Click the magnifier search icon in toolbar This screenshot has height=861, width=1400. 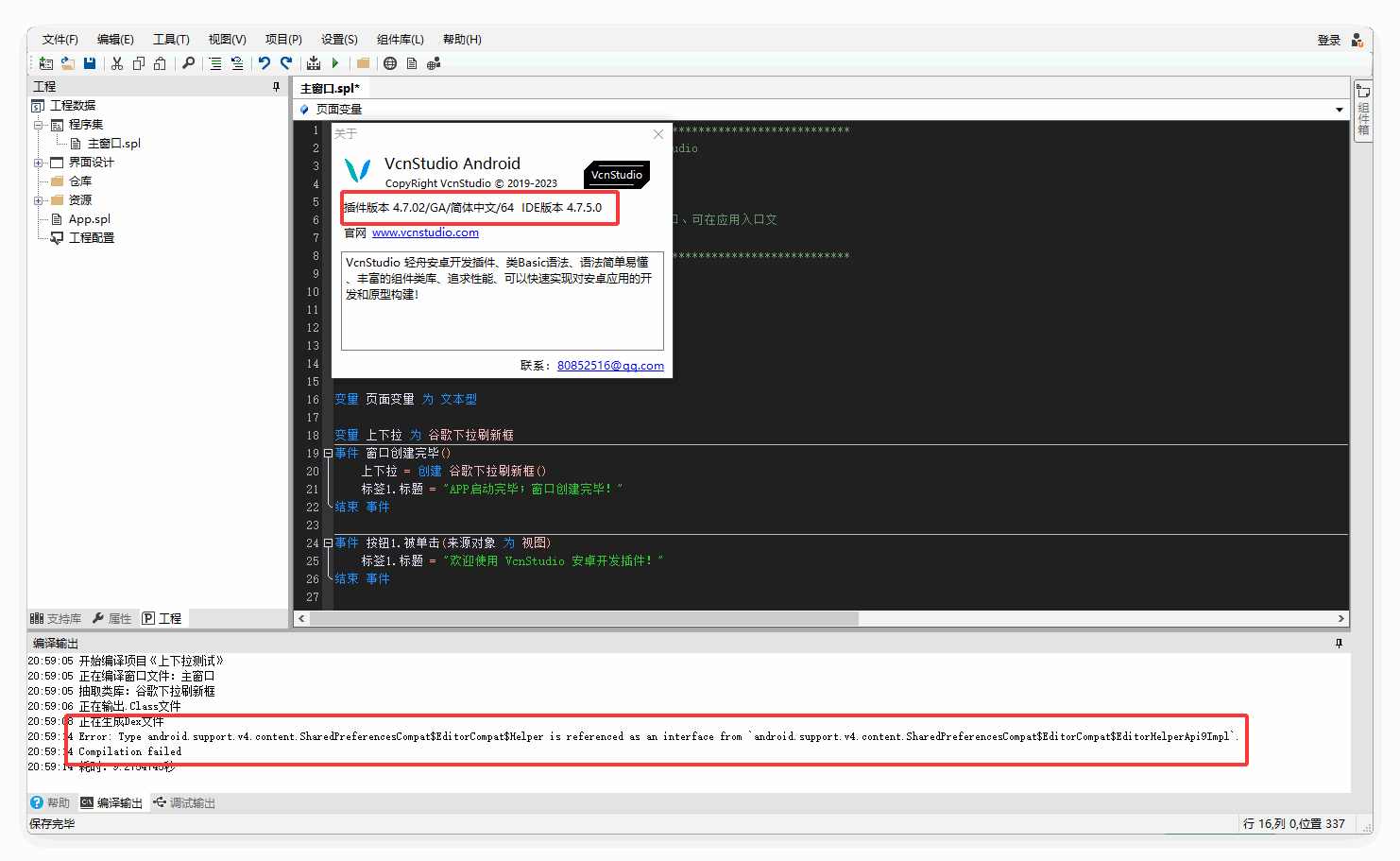[189, 63]
